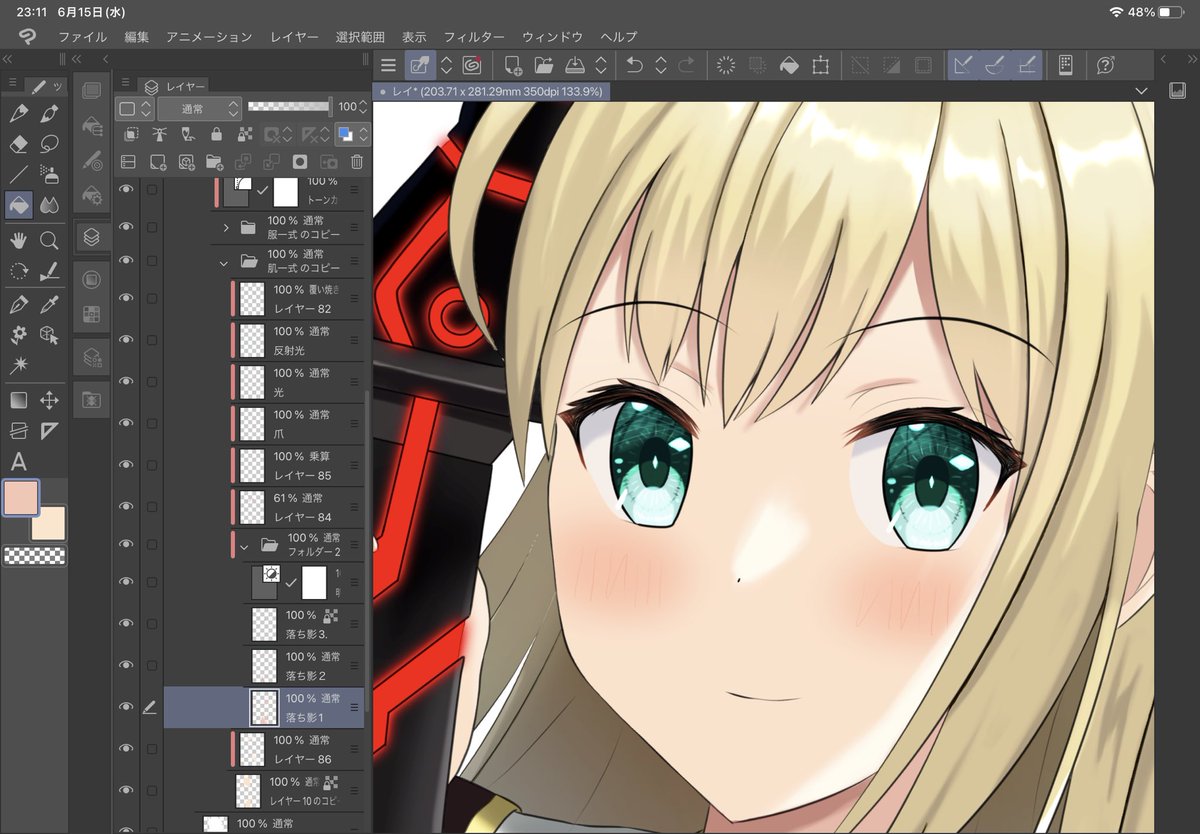Image resolution: width=1200 pixels, height=834 pixels.
Task: Pick the sub cream color swatch
Action: point(50,523)
